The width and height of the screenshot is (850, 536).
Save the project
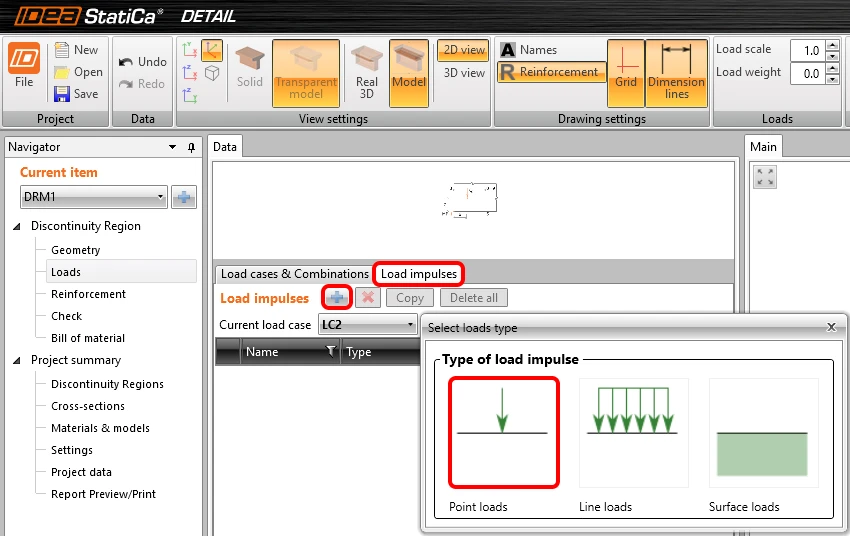click(x=76, y=94)
